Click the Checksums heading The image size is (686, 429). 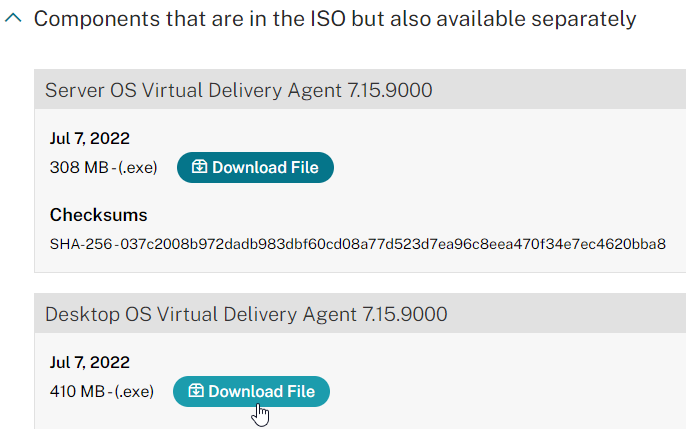[x=98, y=215]
